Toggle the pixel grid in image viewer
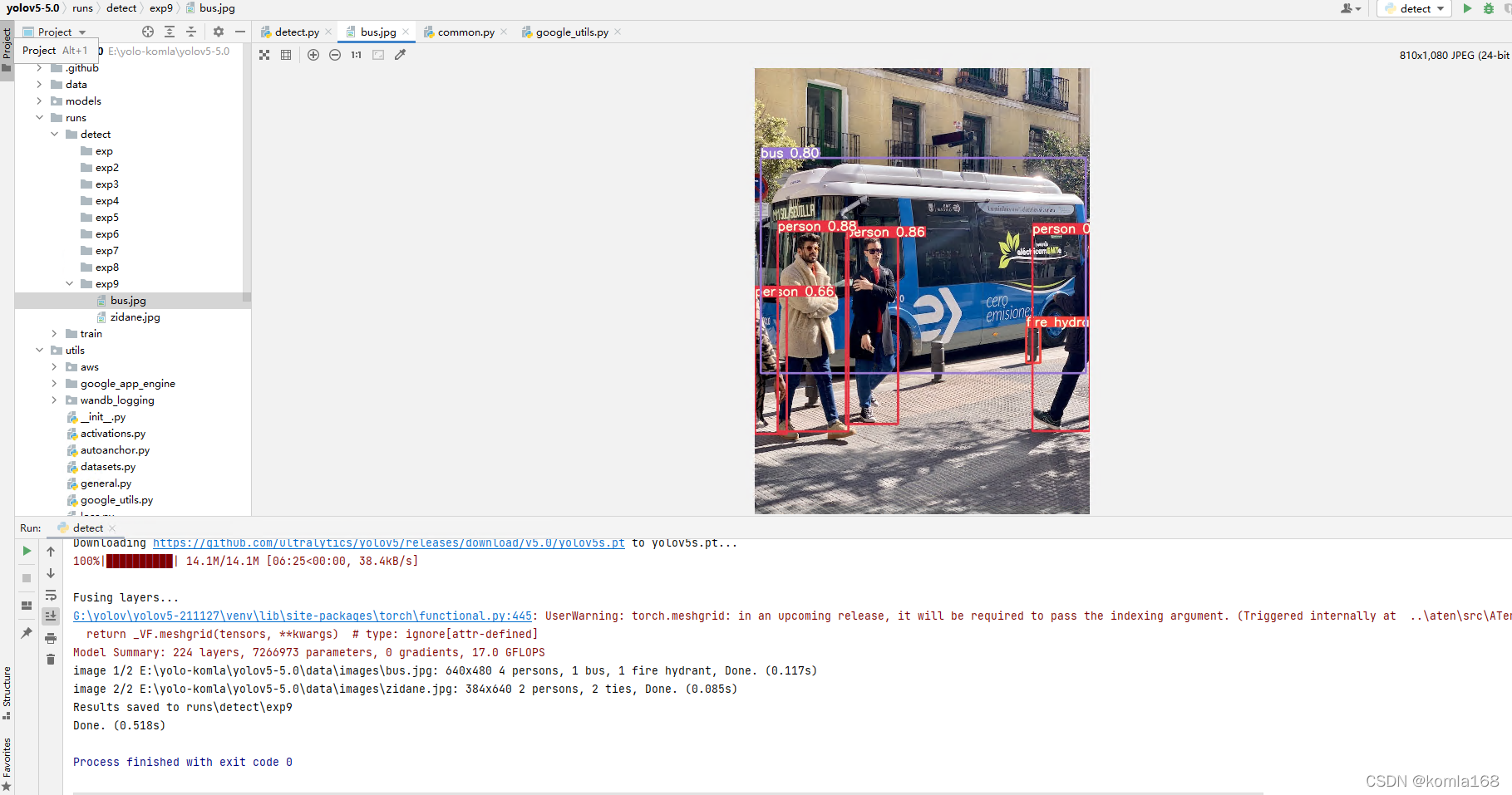The width and height of the screenshot is (1512, 795). pos(286,54)
